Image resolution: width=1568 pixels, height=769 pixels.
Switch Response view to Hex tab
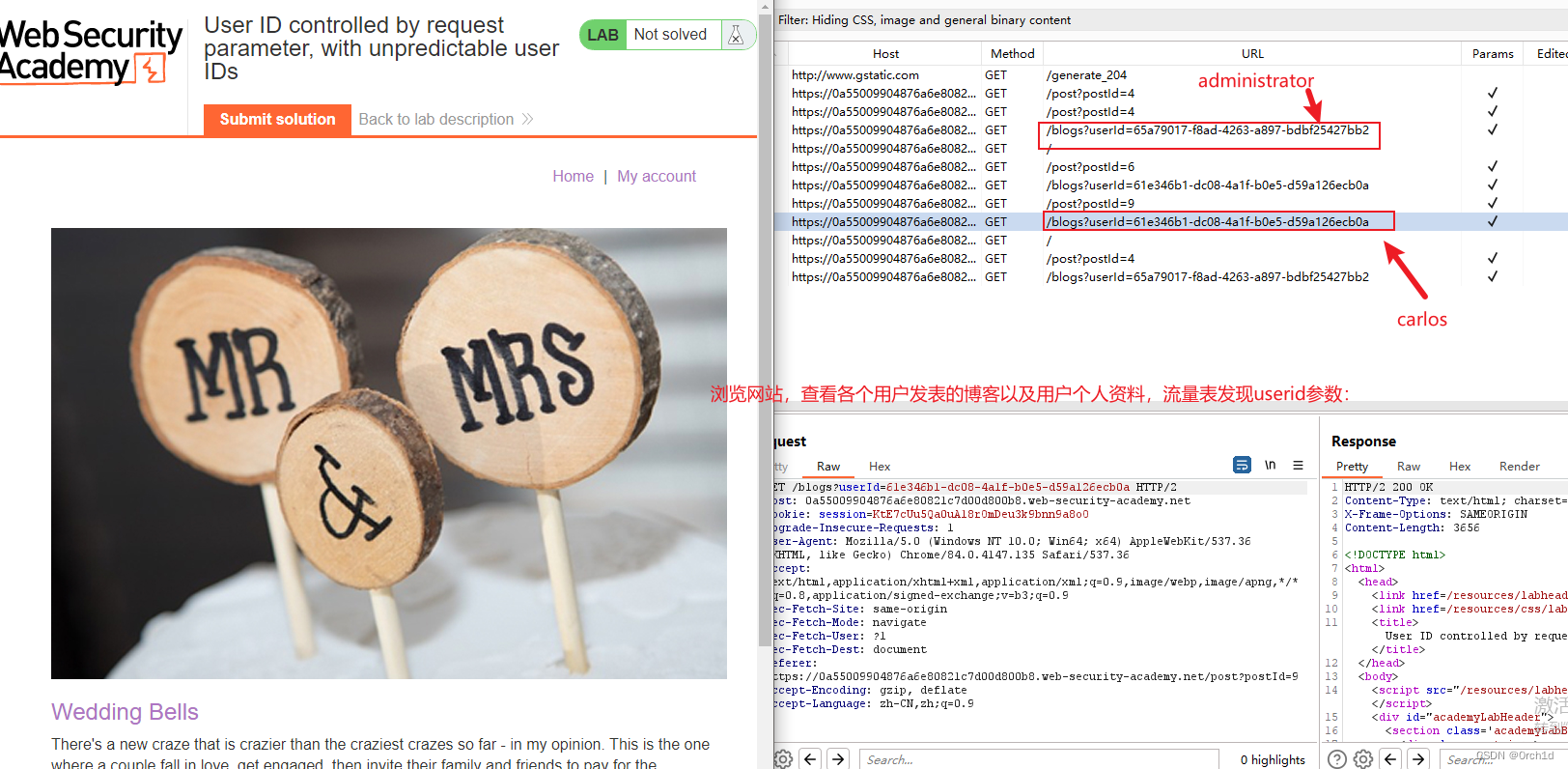tap(1460, 467)
